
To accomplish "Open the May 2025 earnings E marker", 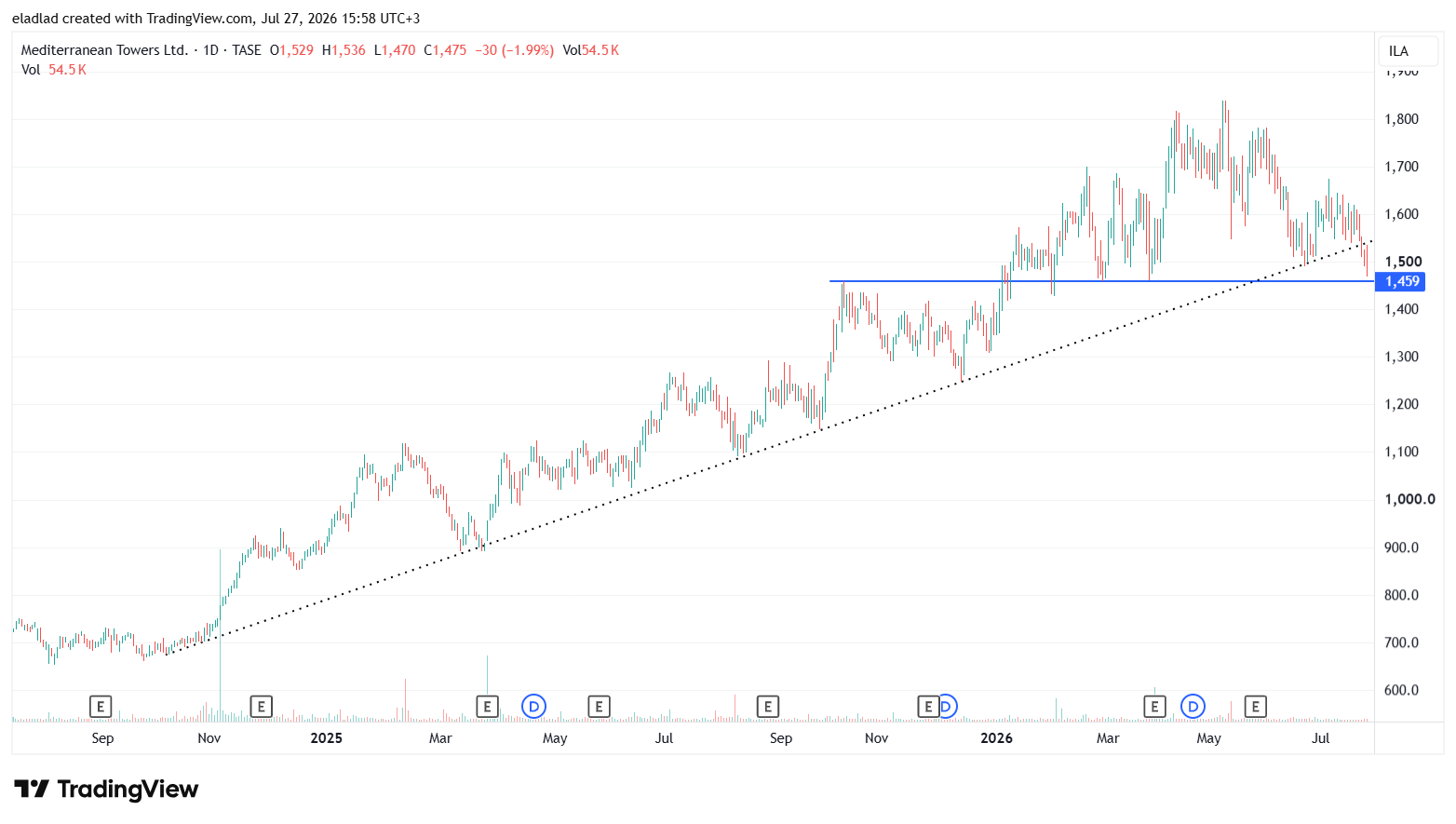I will click(599, 707).
